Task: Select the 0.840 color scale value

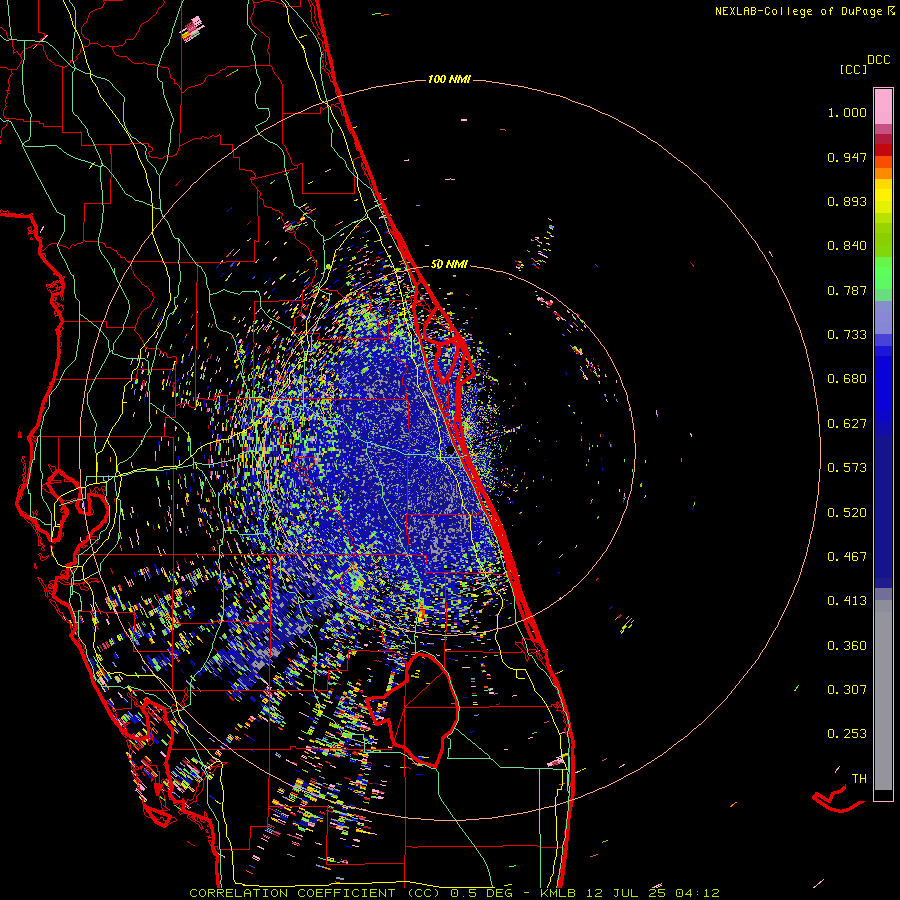Action: pyautogui.click(x=847, y=246)
